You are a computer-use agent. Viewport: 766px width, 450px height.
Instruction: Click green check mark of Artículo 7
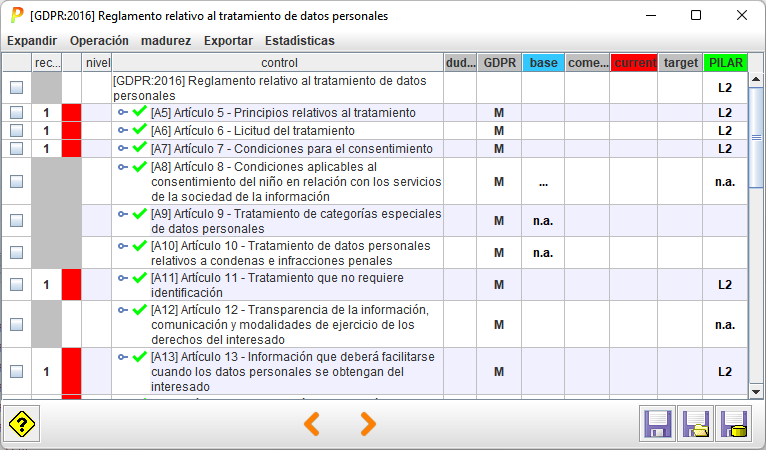(x=140, y=147)
